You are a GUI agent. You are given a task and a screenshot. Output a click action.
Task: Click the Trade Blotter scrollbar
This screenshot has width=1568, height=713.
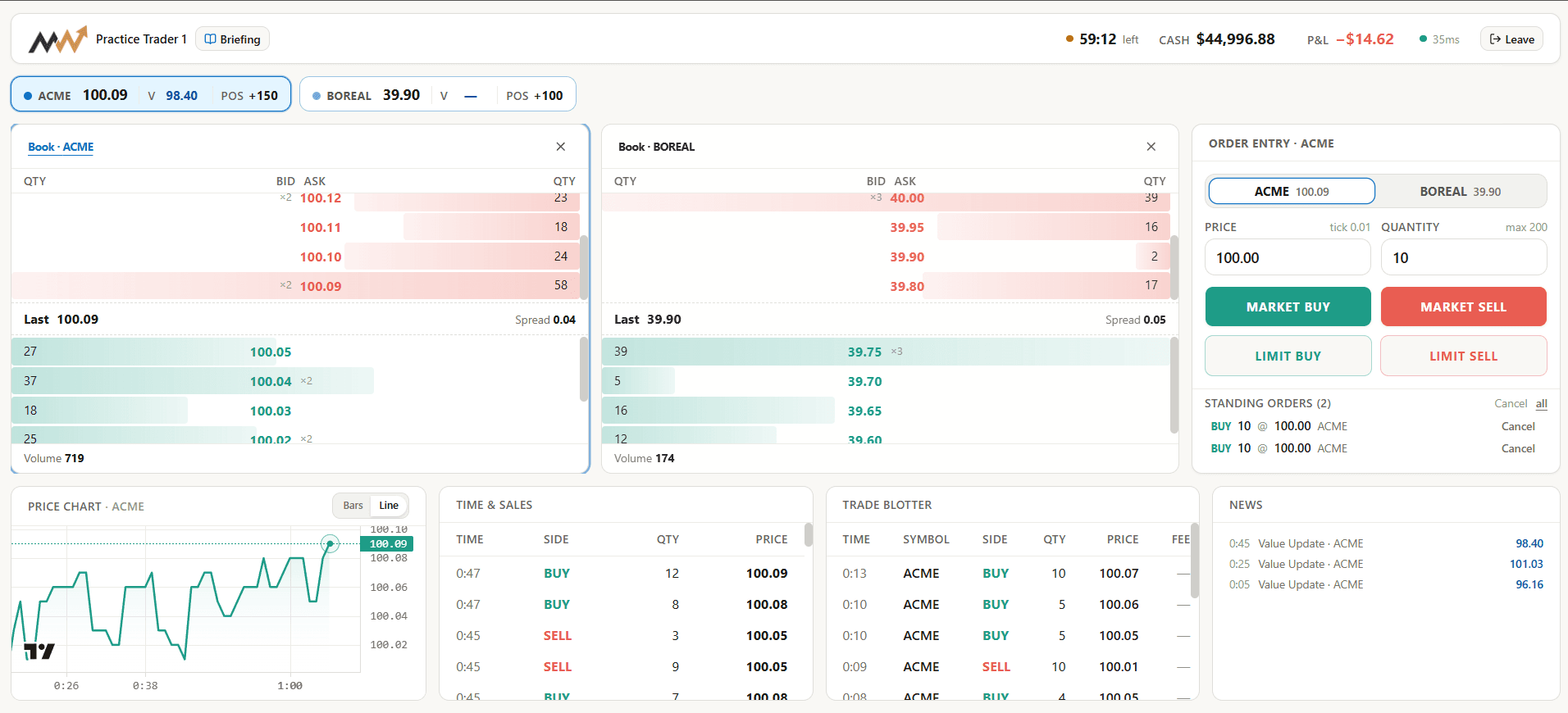pyautogui.click(x=1195, y=560)
